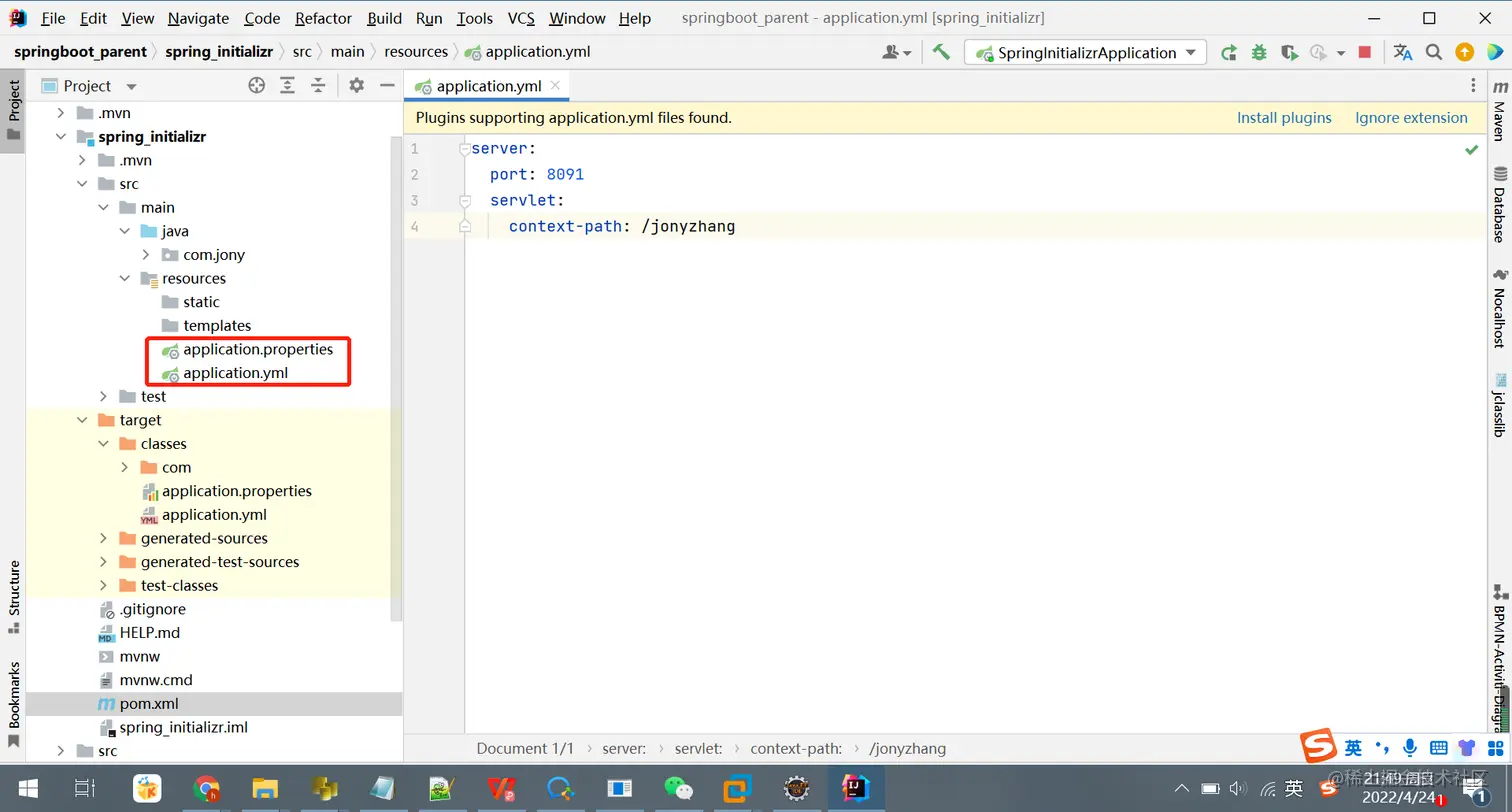Run with Coverage shield icon
The height and width of the screenshot is (812, 1512).
[1289, 52]
